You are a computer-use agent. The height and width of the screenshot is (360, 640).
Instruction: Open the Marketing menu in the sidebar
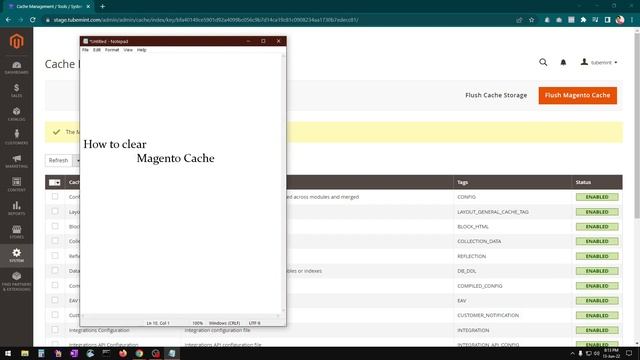[16, 161]
